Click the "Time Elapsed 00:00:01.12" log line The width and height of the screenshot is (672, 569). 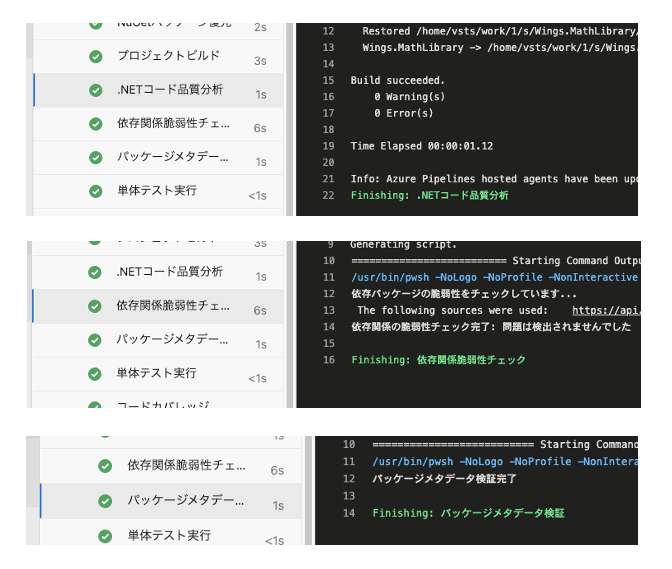tap(421, 146)
